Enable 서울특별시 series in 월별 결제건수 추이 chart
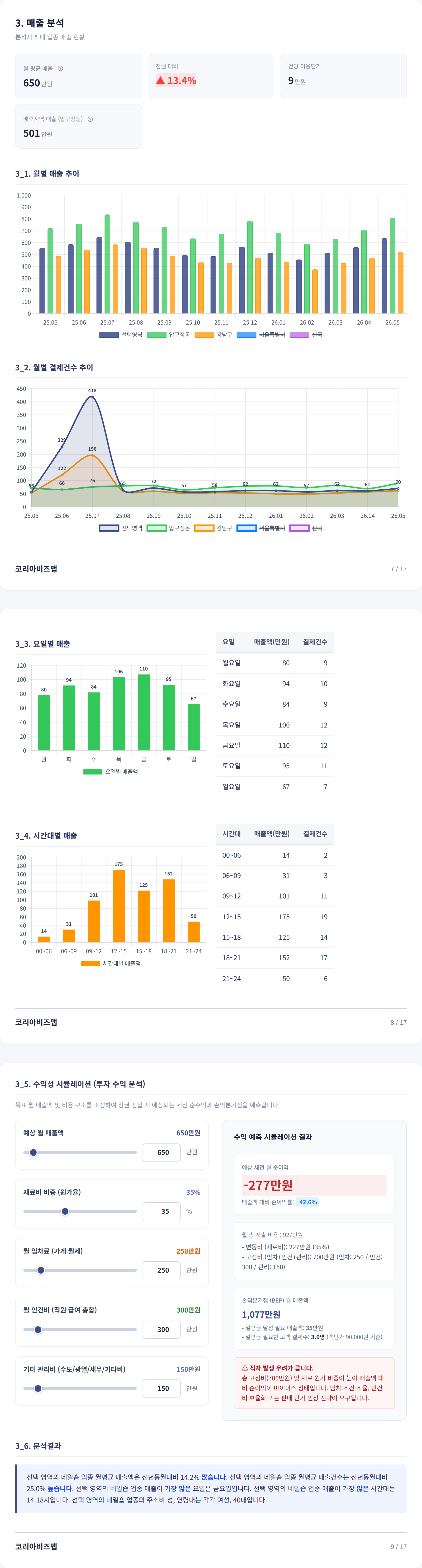This screenshot has width=422, height=1568. tap(261, 528)
